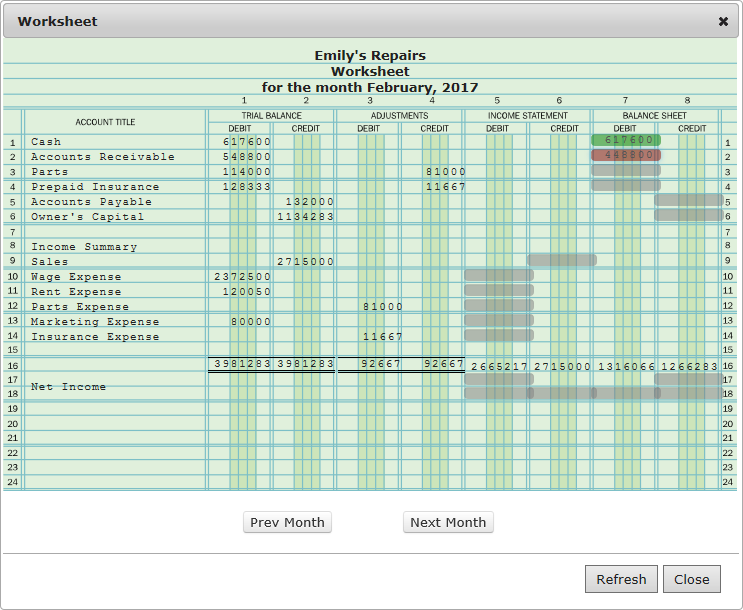Screen dimensions: 743x610
Task: Select the Owner's Capital balance sheet credit input
Action: (689, 215)
